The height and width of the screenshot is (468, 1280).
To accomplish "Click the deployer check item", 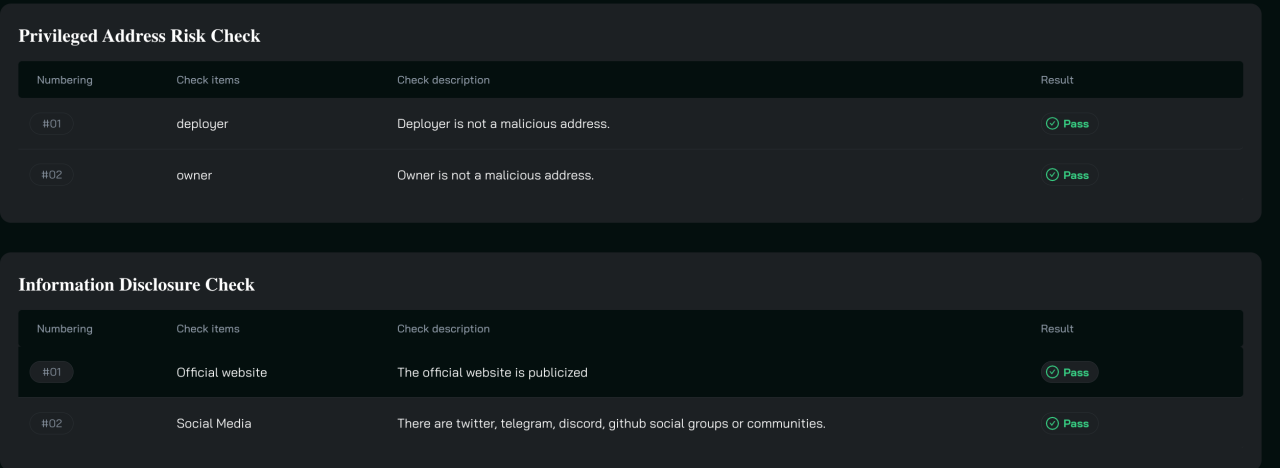I will [202, 124].
